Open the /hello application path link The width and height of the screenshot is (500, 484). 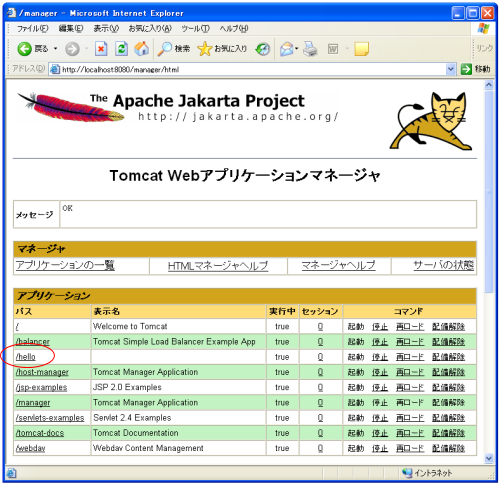(x=26, y=357)
